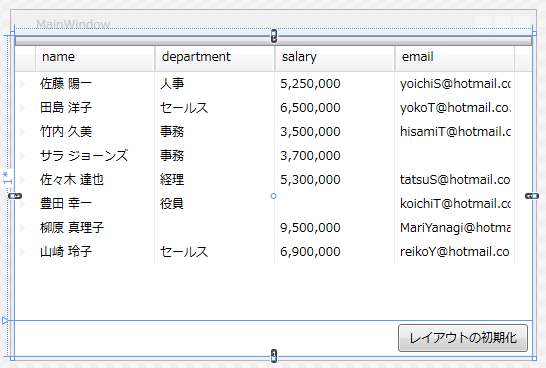Image resolution: width=546 pixels, height=368 pixels.
Task: Select the salary value 5,250,000
Action: 310,84
